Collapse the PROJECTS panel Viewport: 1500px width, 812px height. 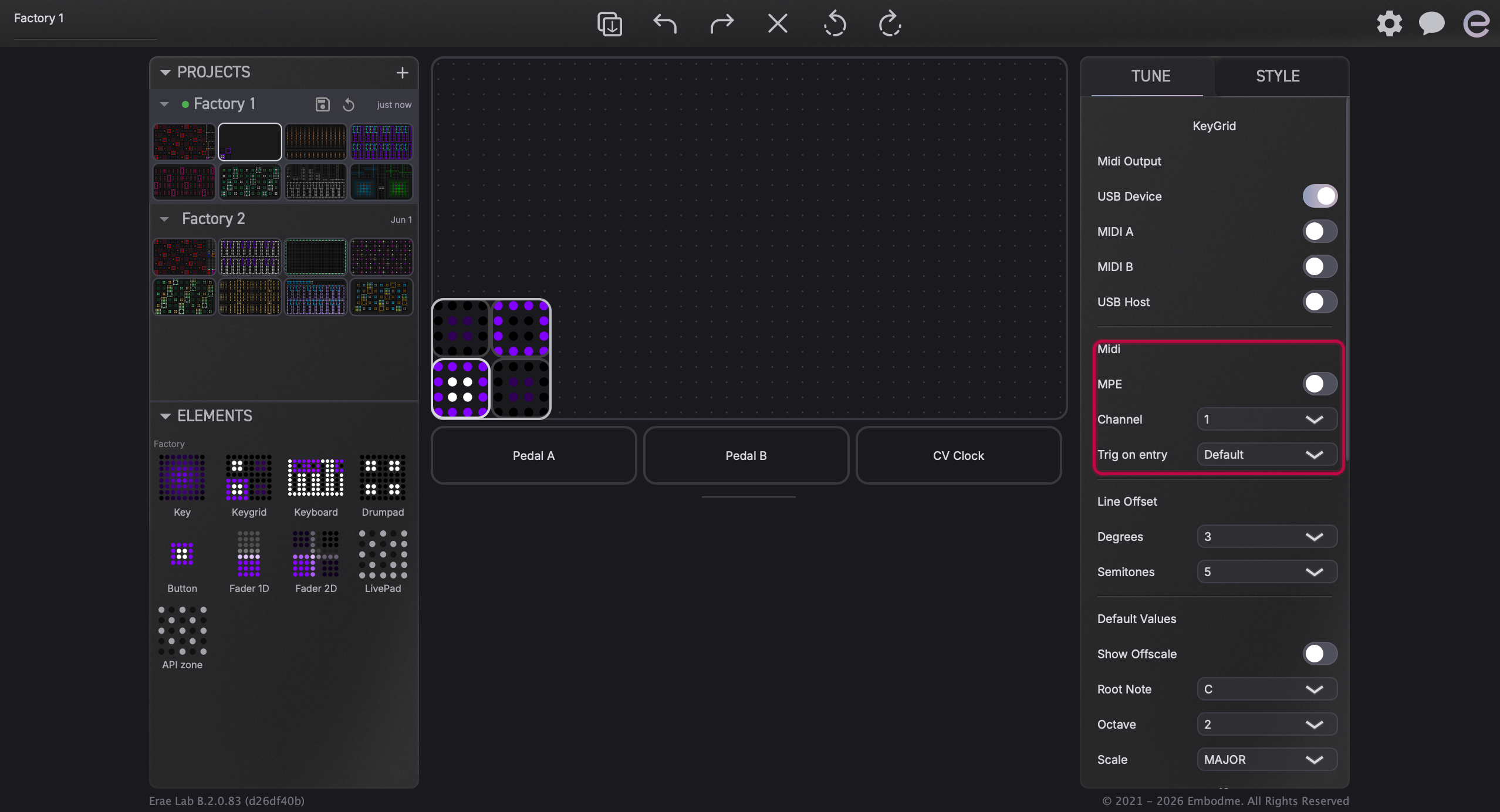click(165, 72)
